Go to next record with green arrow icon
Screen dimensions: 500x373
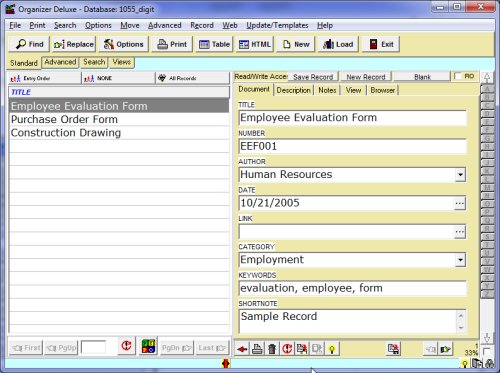(x=445, y=349)
